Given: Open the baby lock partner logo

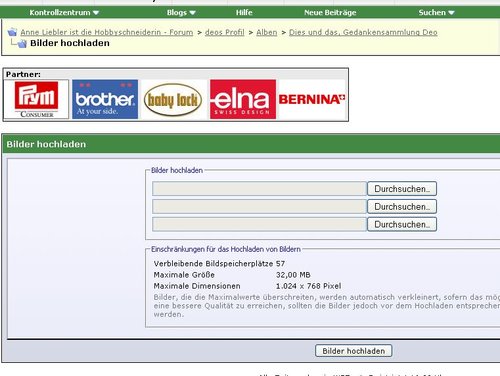Looking at the screenshot, I should 173,100.
